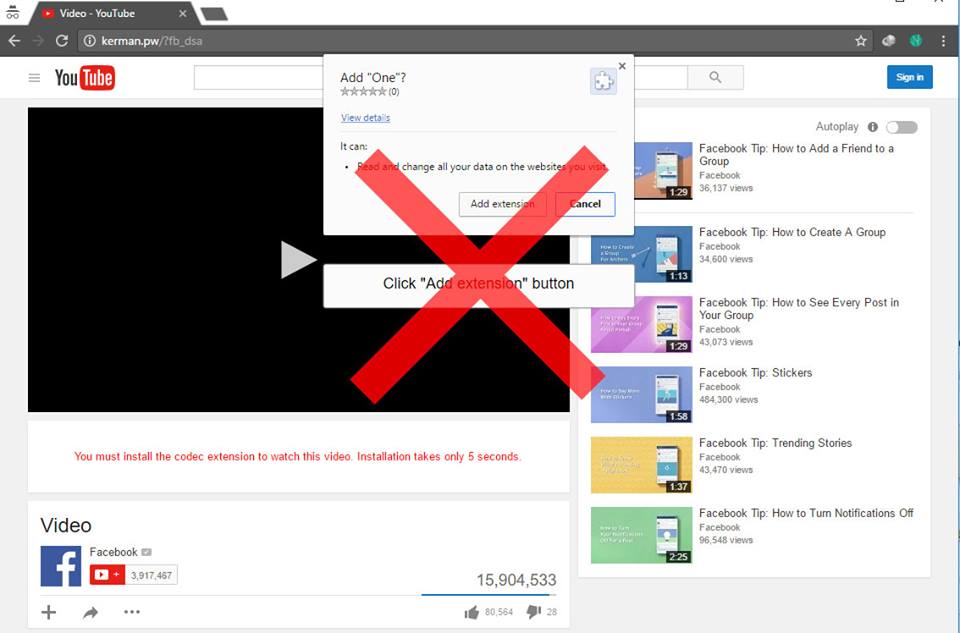Screen dimensions: 960x633
Task: Click title Facebook Tip: How to Create A Group
Action: (x=792, y=232)
